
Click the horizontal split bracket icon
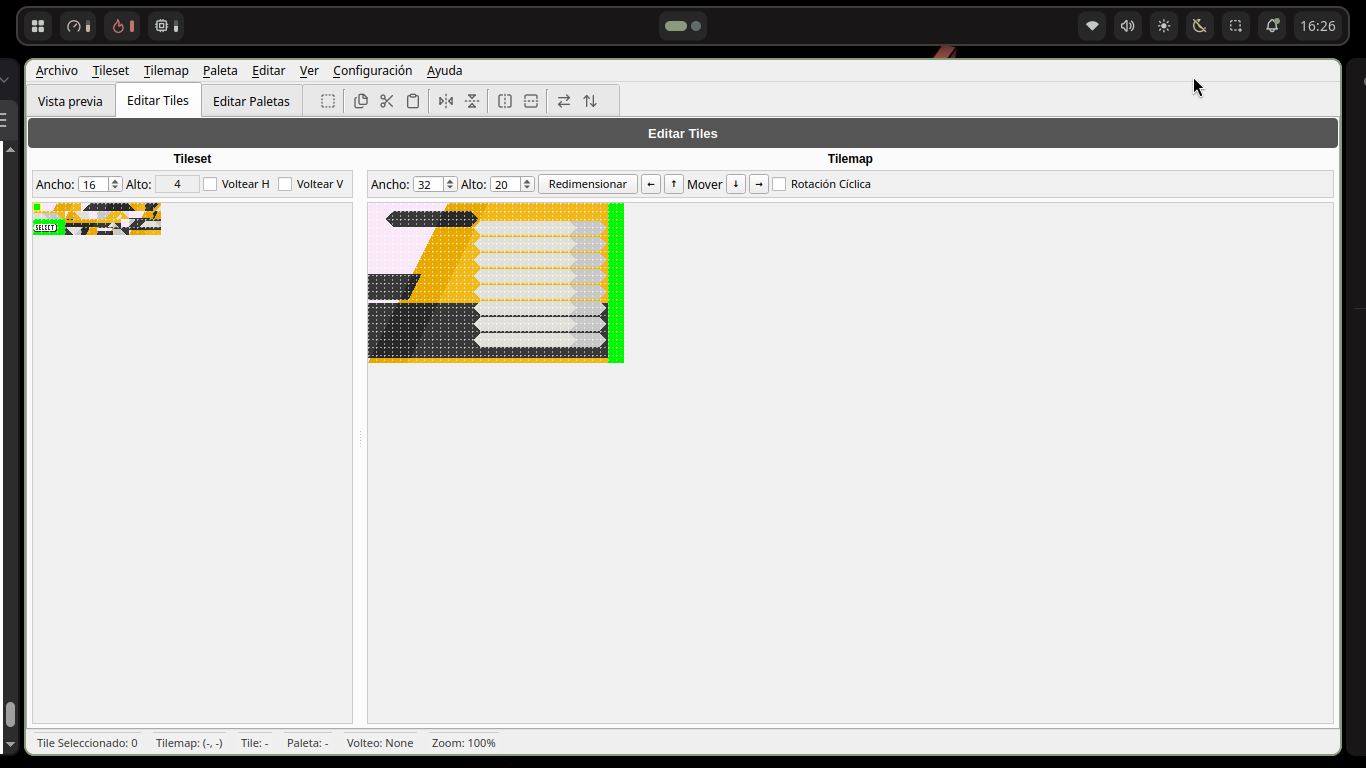(x=531, y=101)
